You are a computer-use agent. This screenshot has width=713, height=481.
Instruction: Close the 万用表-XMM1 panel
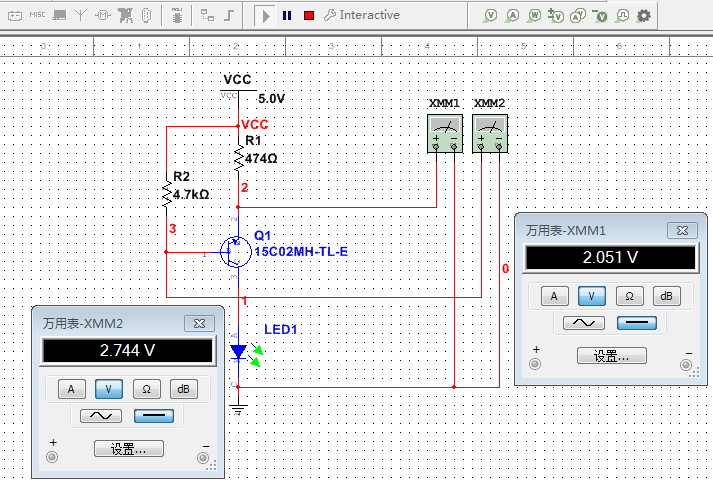pyautogui.click(x=682, y=230)
